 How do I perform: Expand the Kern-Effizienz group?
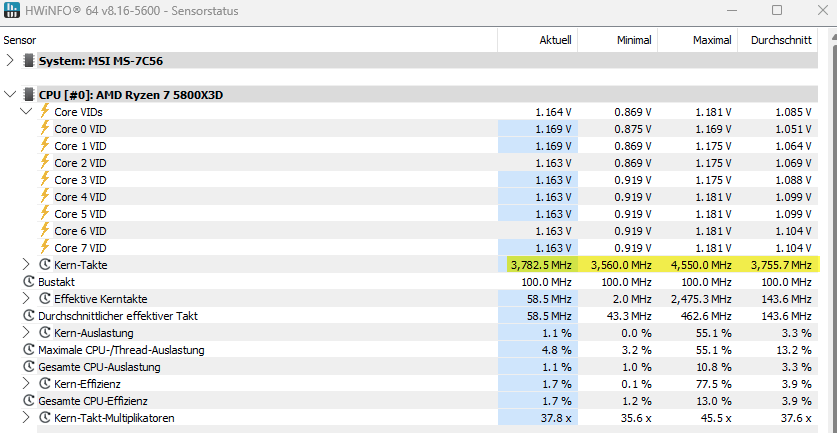coord(26,383)
